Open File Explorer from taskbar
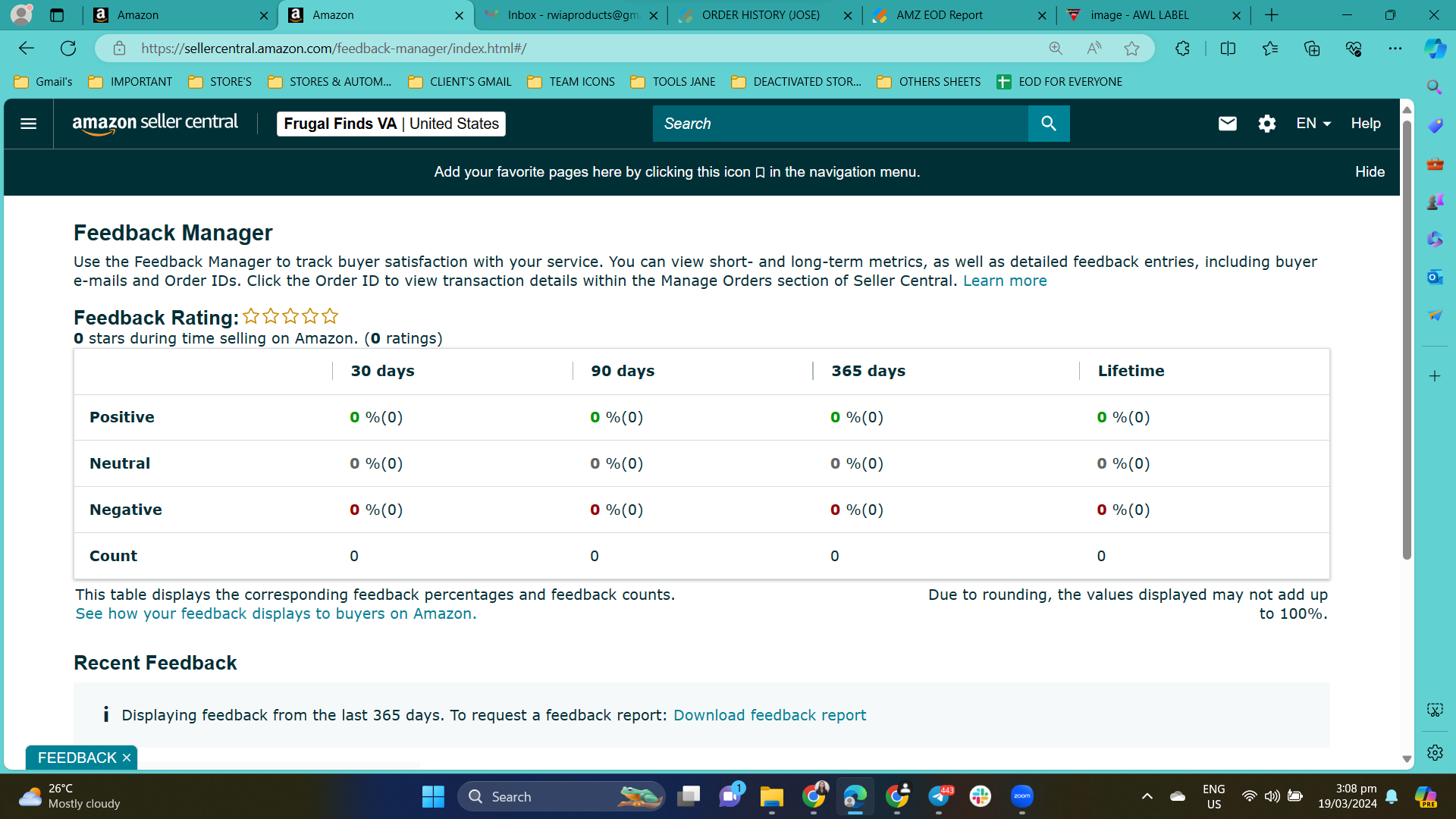 (771, 796)
